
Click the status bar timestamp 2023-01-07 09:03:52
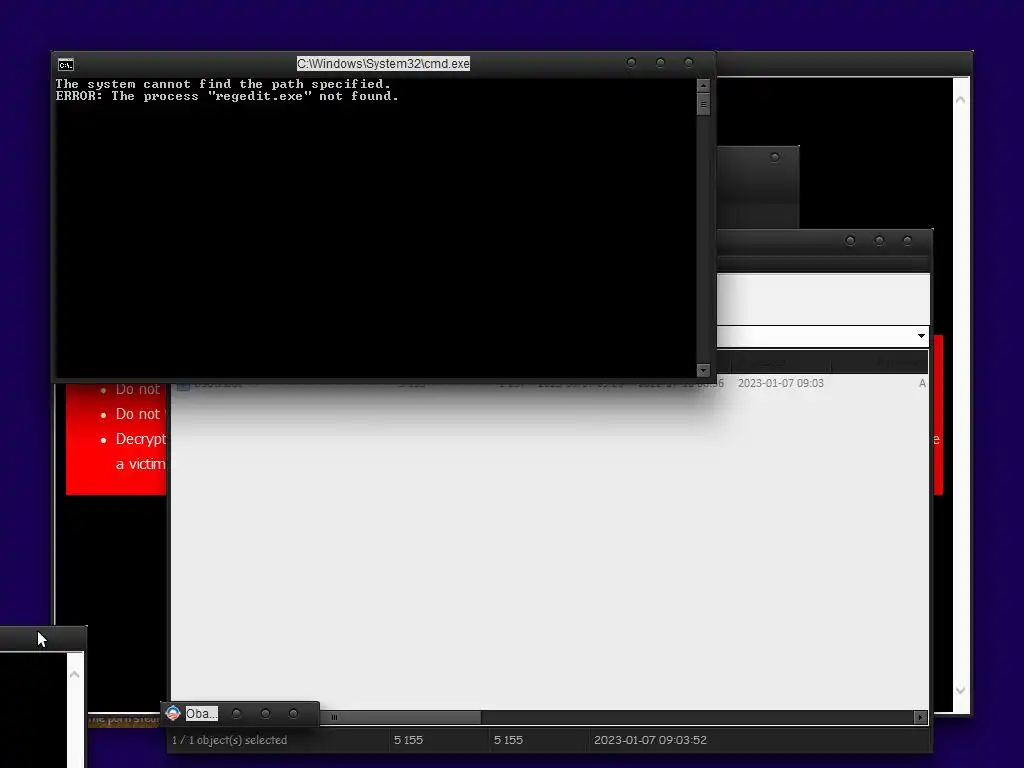(x=650, y=740)
